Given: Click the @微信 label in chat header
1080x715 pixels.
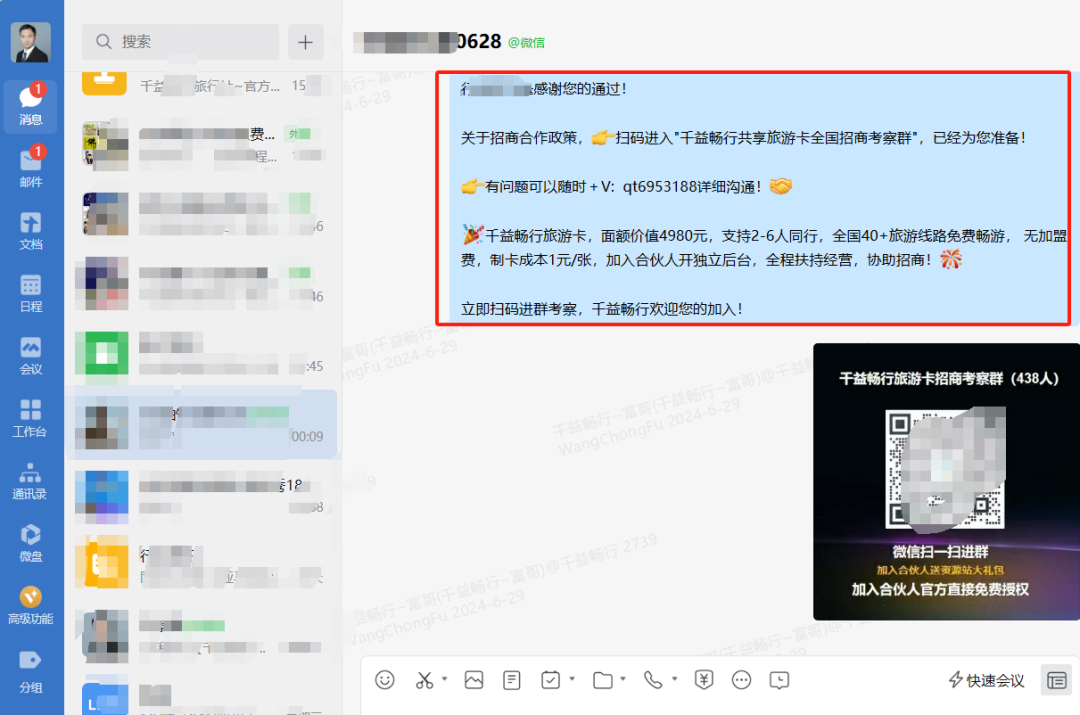Looking at the screenshot, I should 526,43.
